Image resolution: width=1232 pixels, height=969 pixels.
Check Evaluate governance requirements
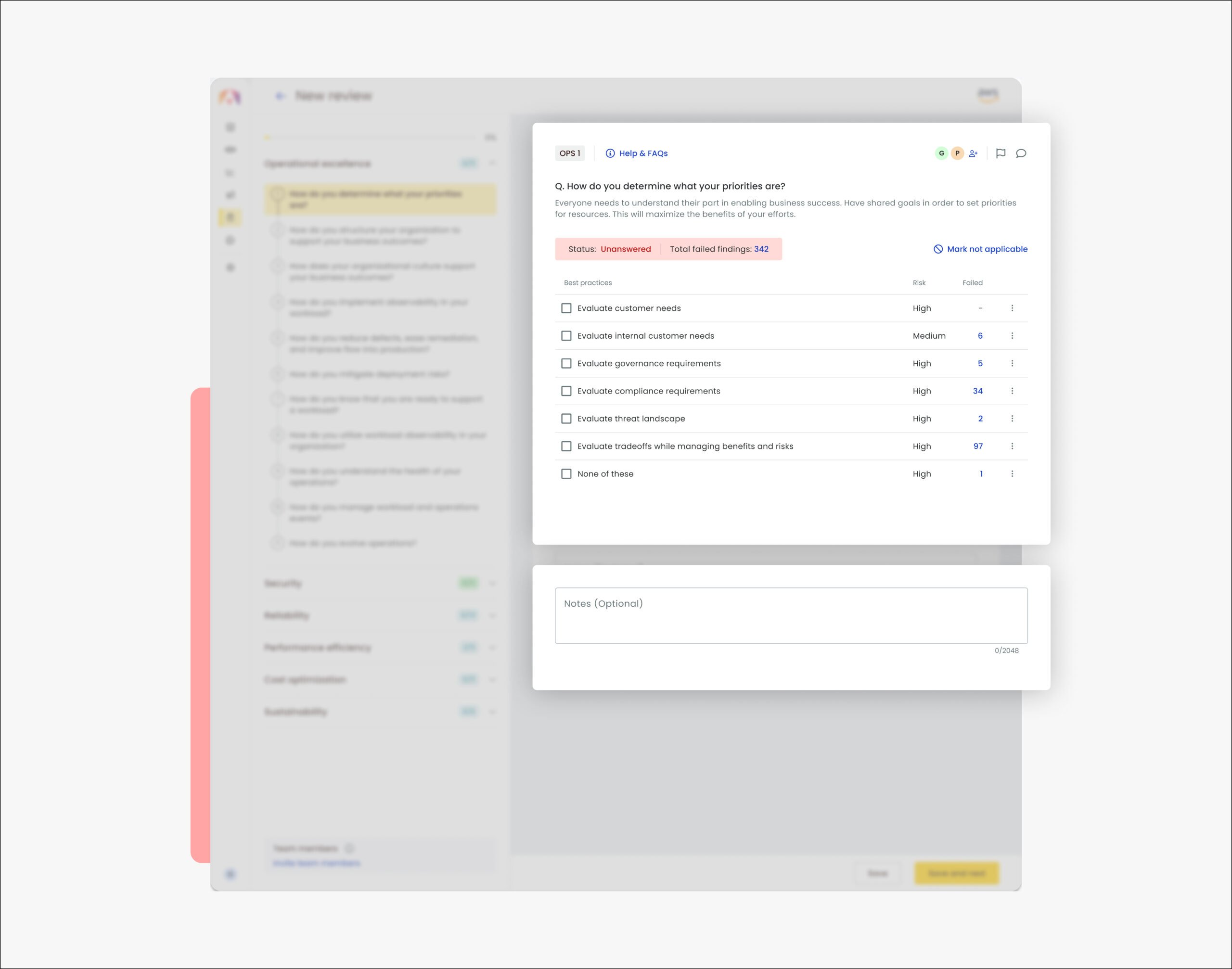[x=566, y=363]
